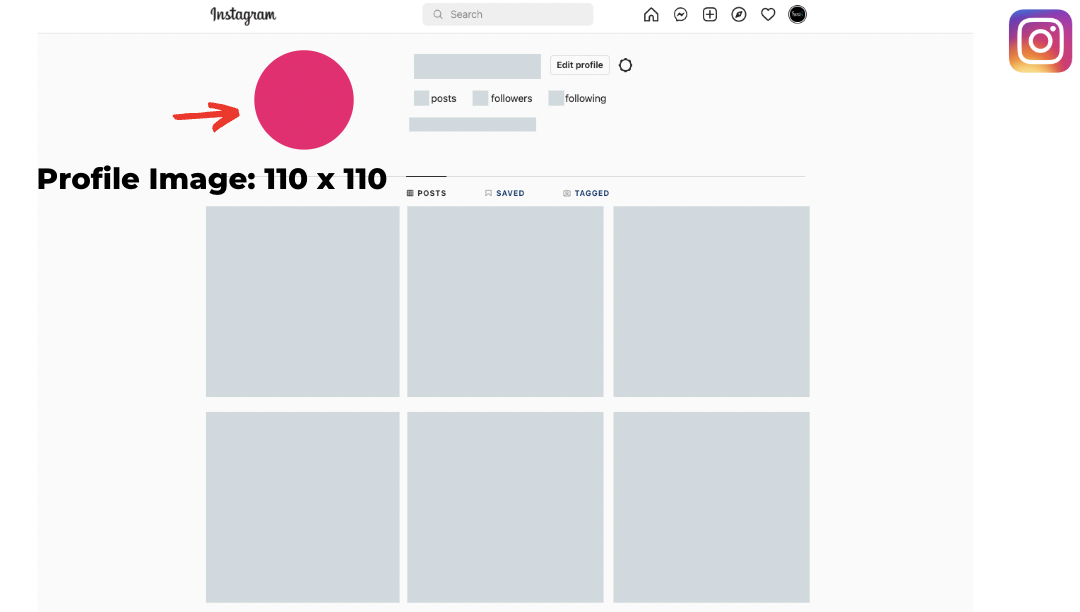Image resolution: width=1080 pixels, height=612 pixels.
Task: Open middle post thumbnail in top row
Action: [505, 302]
